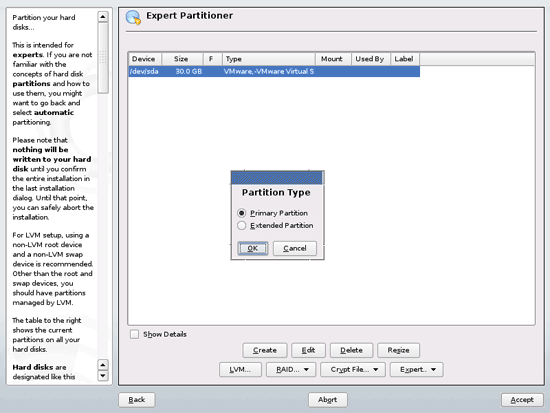Click the Create partition button
Screen dimensions: 550x413
tap(264, 350)
